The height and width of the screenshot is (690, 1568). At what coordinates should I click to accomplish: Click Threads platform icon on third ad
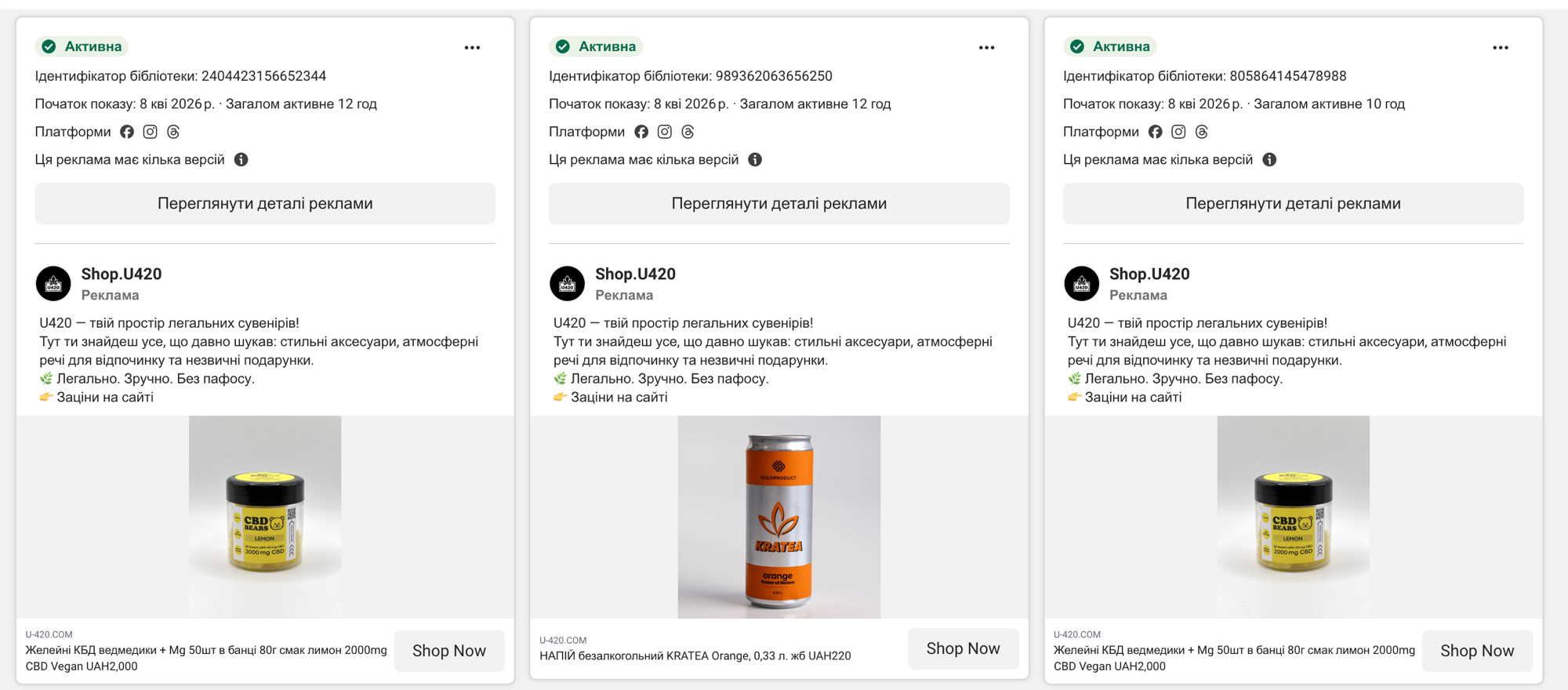pyautogui.click(x=1201, y=132)
